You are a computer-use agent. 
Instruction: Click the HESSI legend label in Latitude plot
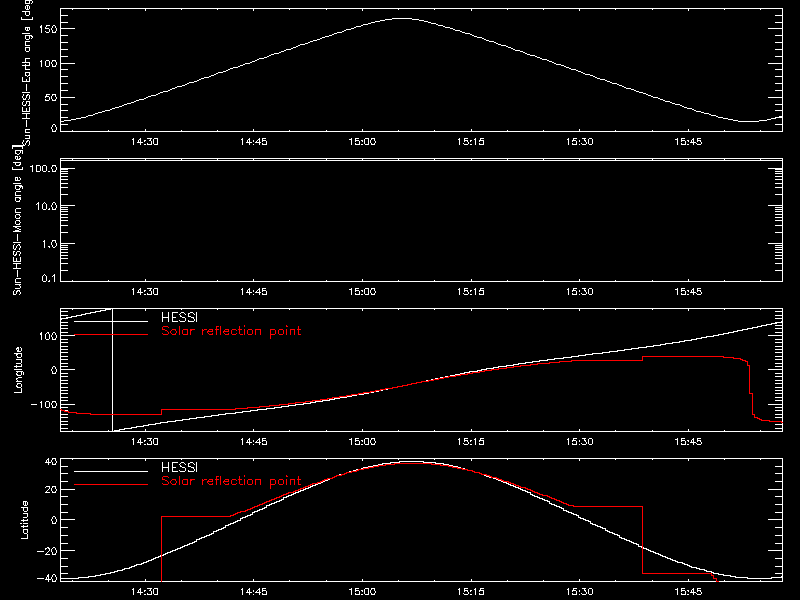[179, 467]
